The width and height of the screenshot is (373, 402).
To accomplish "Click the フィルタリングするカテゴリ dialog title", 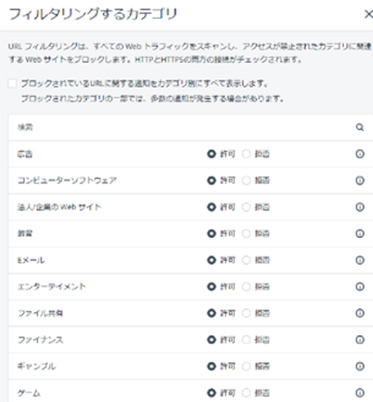I will point(93,14).
